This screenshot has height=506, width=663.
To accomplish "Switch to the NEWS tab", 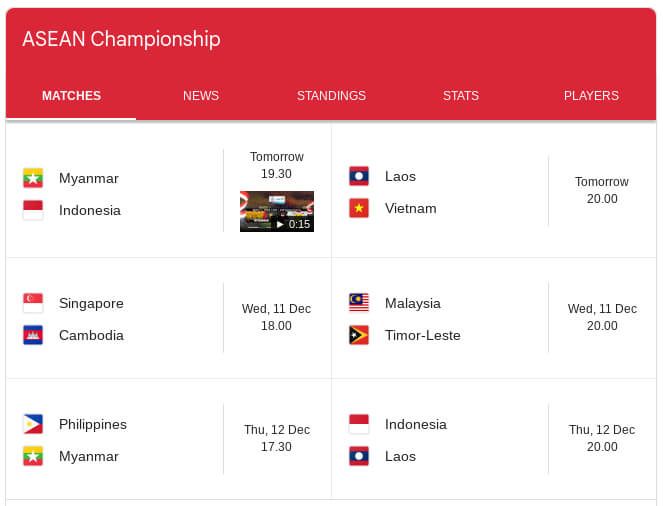I will (201, 96).
